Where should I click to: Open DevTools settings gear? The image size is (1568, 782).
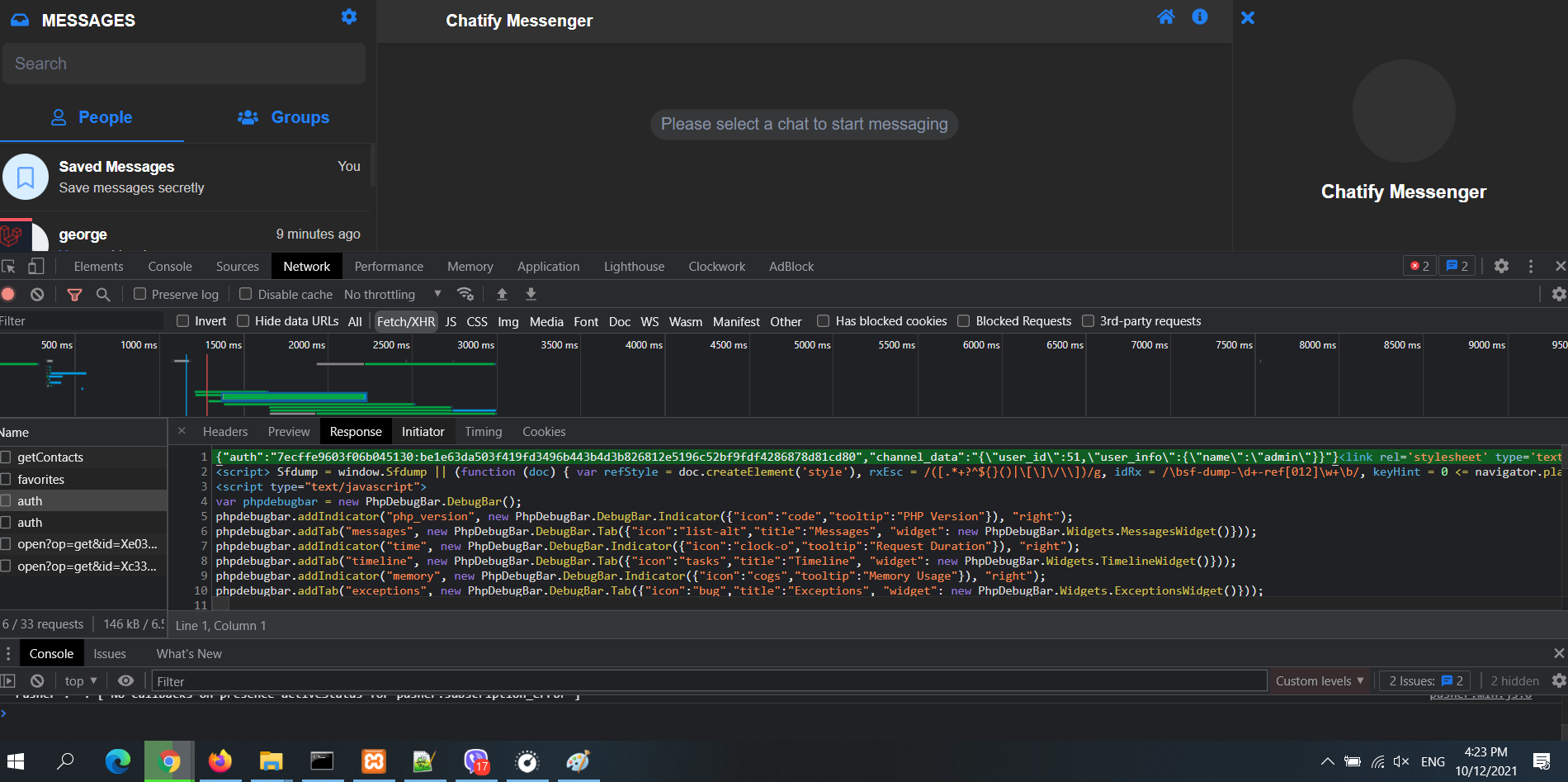click(x=1501, y=266)
